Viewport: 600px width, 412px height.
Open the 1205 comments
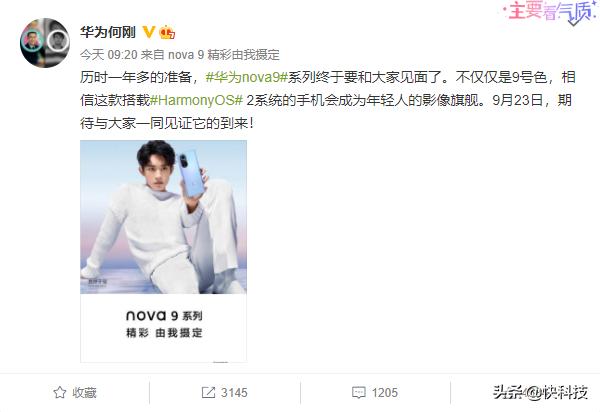coord(385,392)
